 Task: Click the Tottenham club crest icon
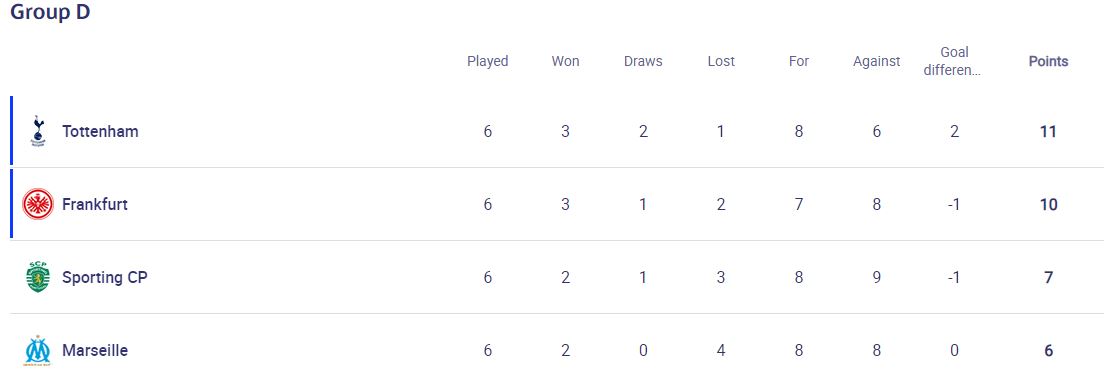click(x=38, y=131)
